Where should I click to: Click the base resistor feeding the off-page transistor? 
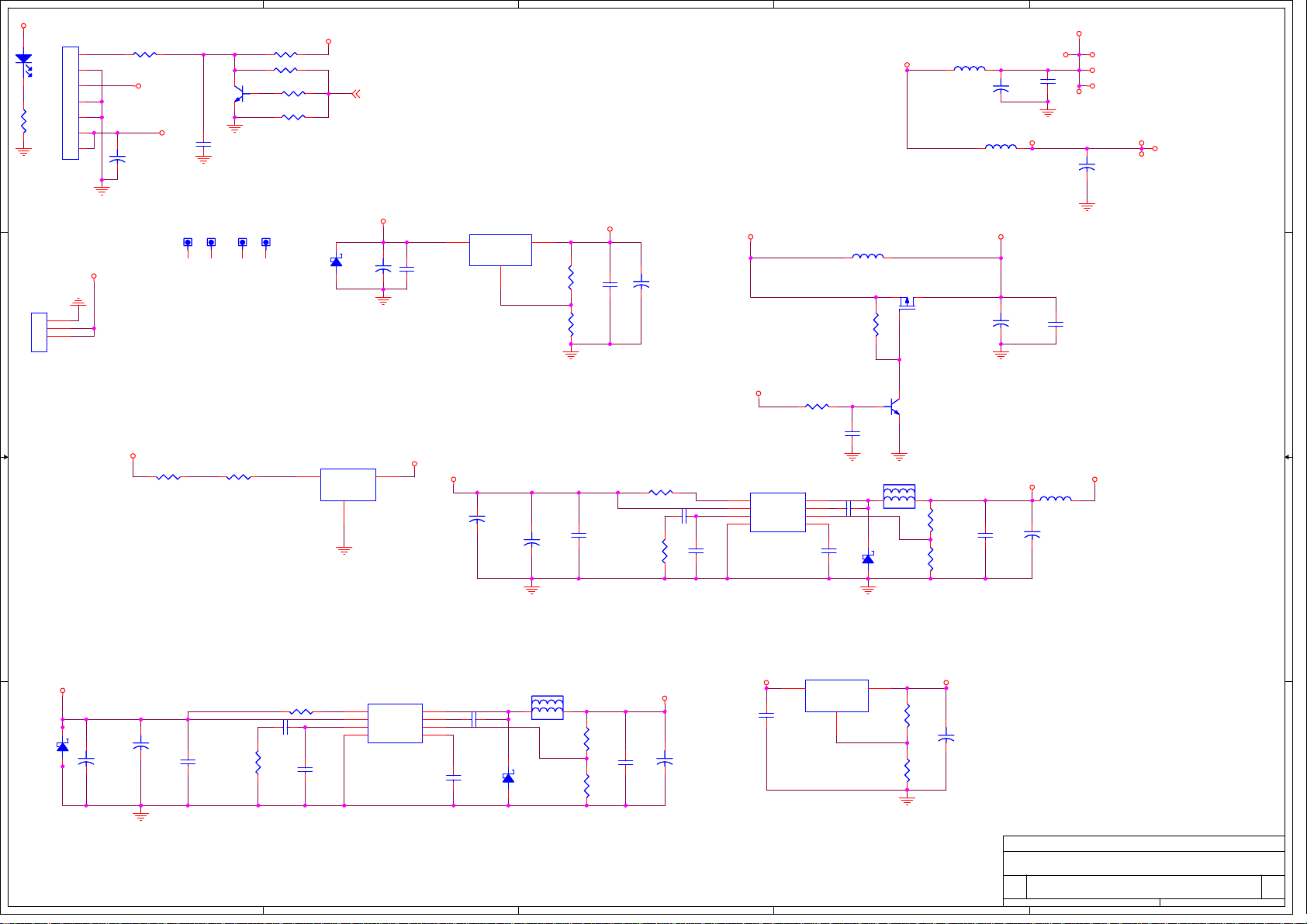(x=293, y=94)
